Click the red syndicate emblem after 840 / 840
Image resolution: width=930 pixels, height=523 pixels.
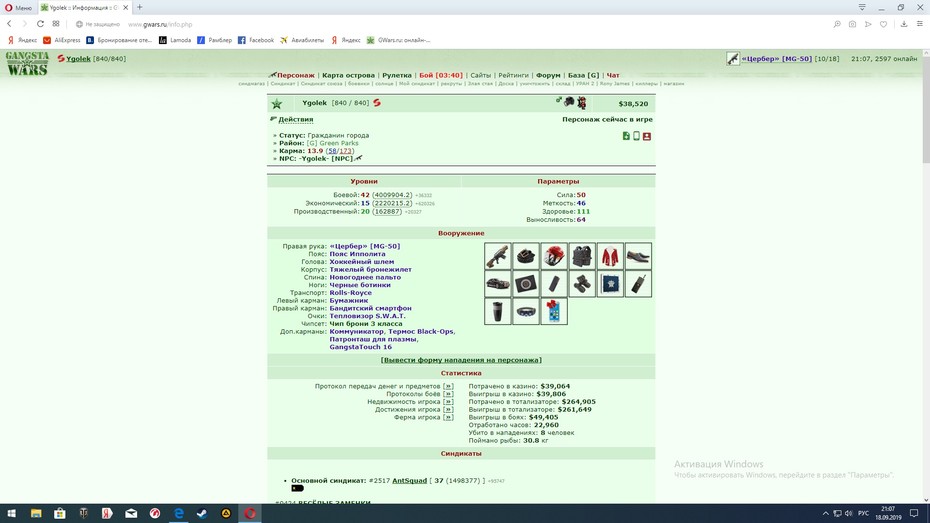[x=377, y=103]
